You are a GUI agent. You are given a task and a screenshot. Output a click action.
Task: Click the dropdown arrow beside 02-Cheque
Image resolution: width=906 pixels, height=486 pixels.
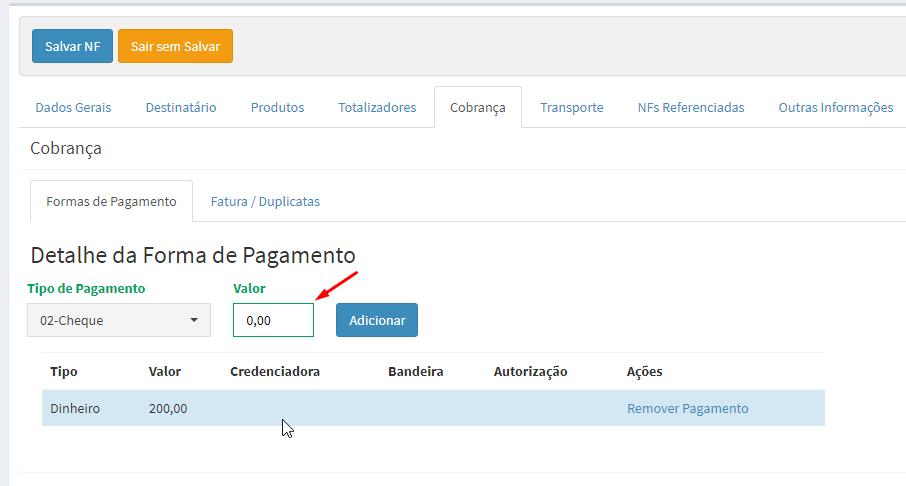pos(194,320)
